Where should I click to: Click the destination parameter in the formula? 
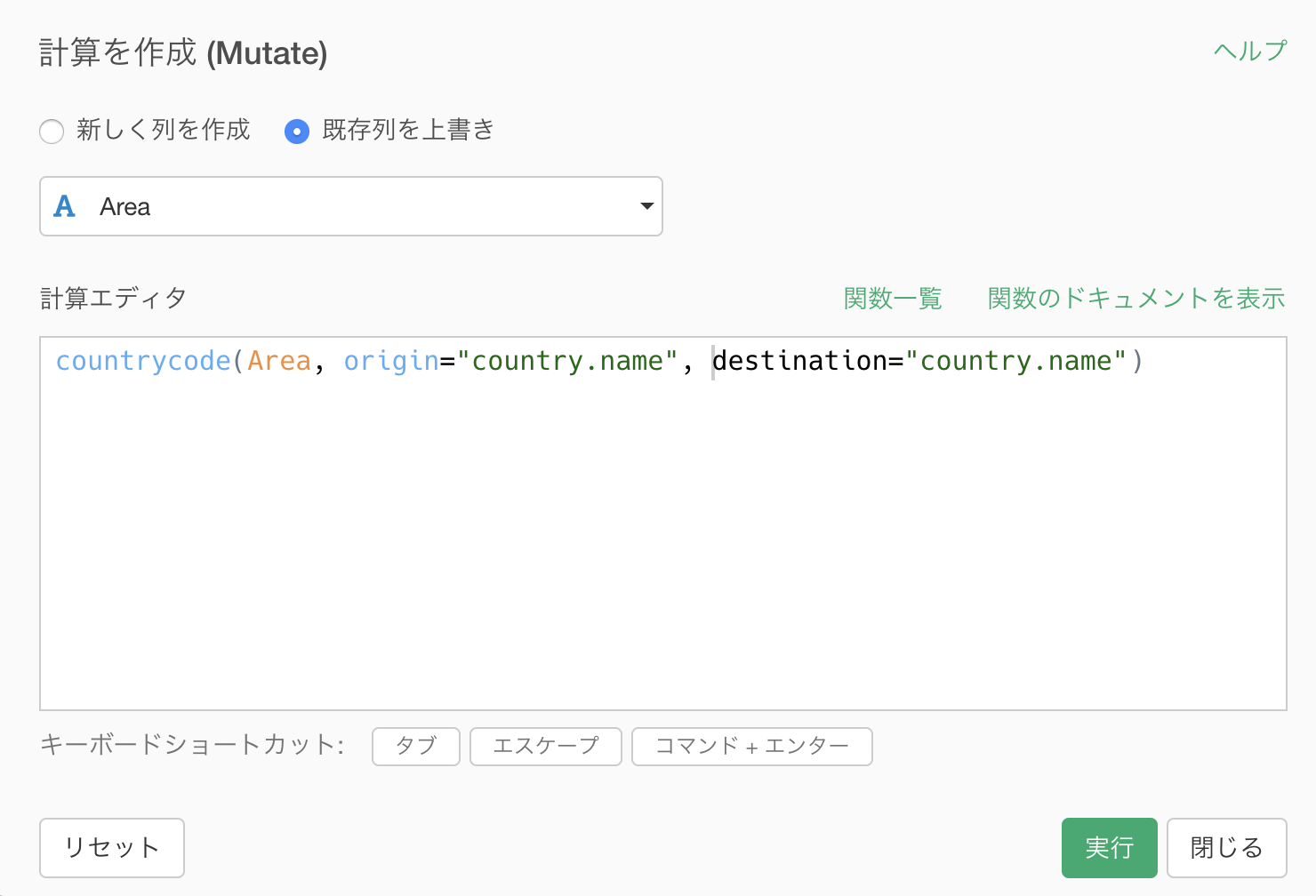coord(800,361)
